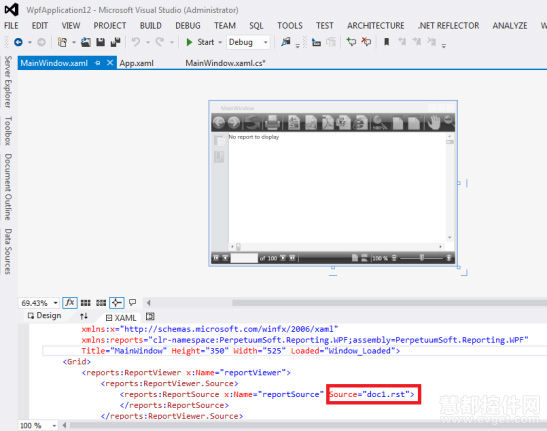Screen dimensions: 547x431
Task: Pin the MainWindow.xaml tab
Action: (98, 63)
